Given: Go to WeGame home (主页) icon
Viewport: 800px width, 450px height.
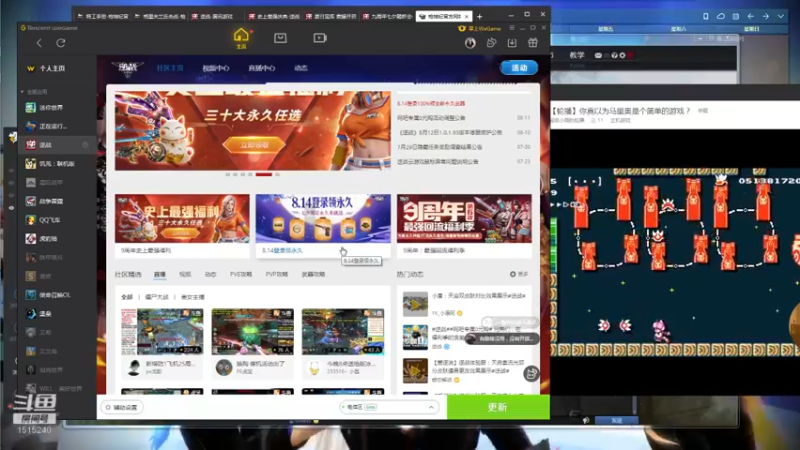Looking at the screenshot, I should pos(241,38).
